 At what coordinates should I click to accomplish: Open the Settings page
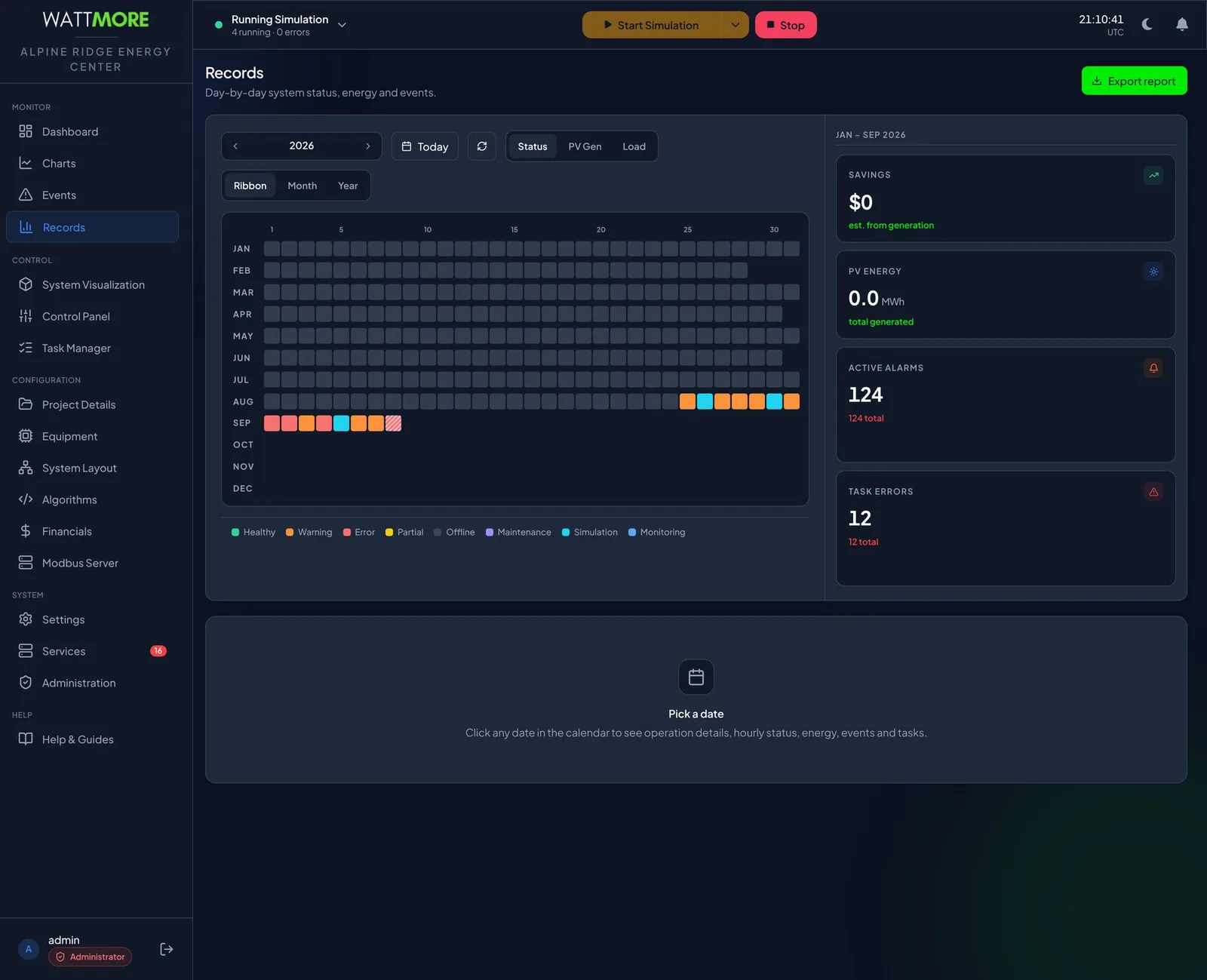92,619
